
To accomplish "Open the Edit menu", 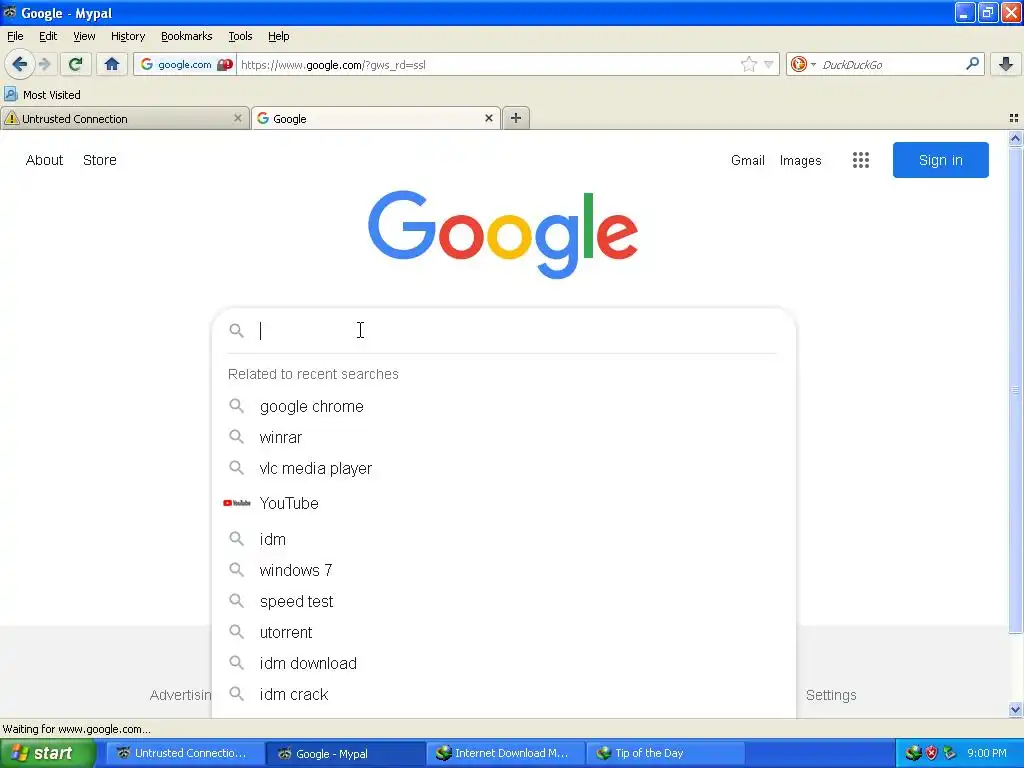I will 48,36.
